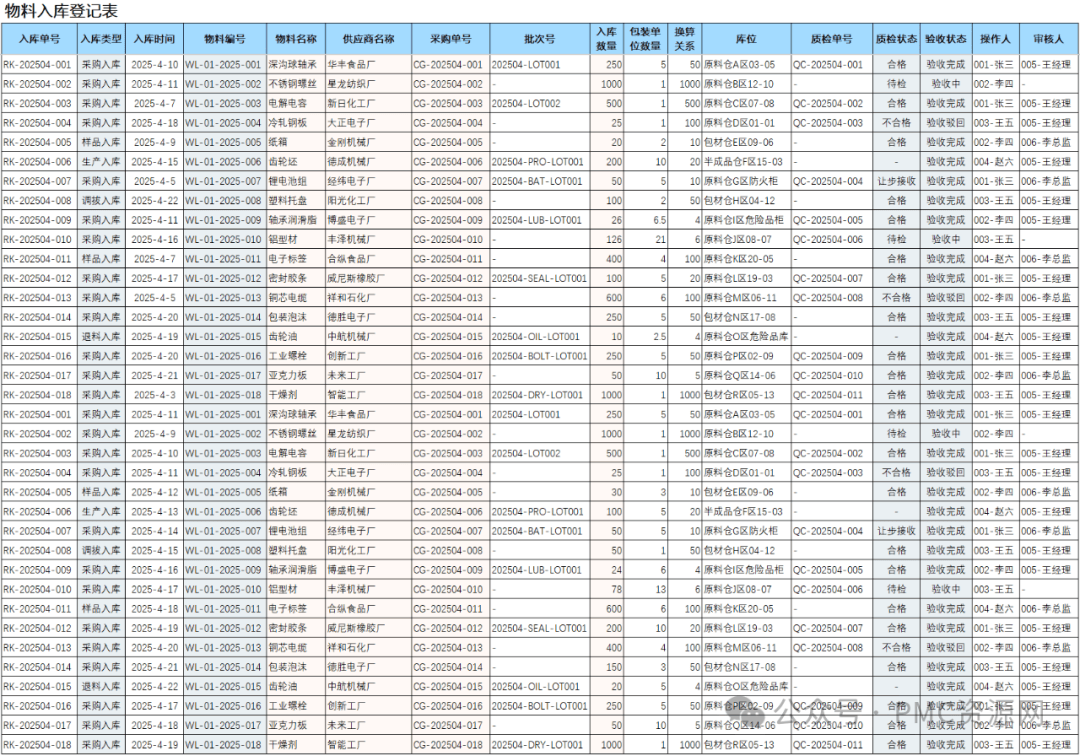Click 样品入库 in the 2025-4-12 row
This screenshot has height=756, width=1080.
101,492
